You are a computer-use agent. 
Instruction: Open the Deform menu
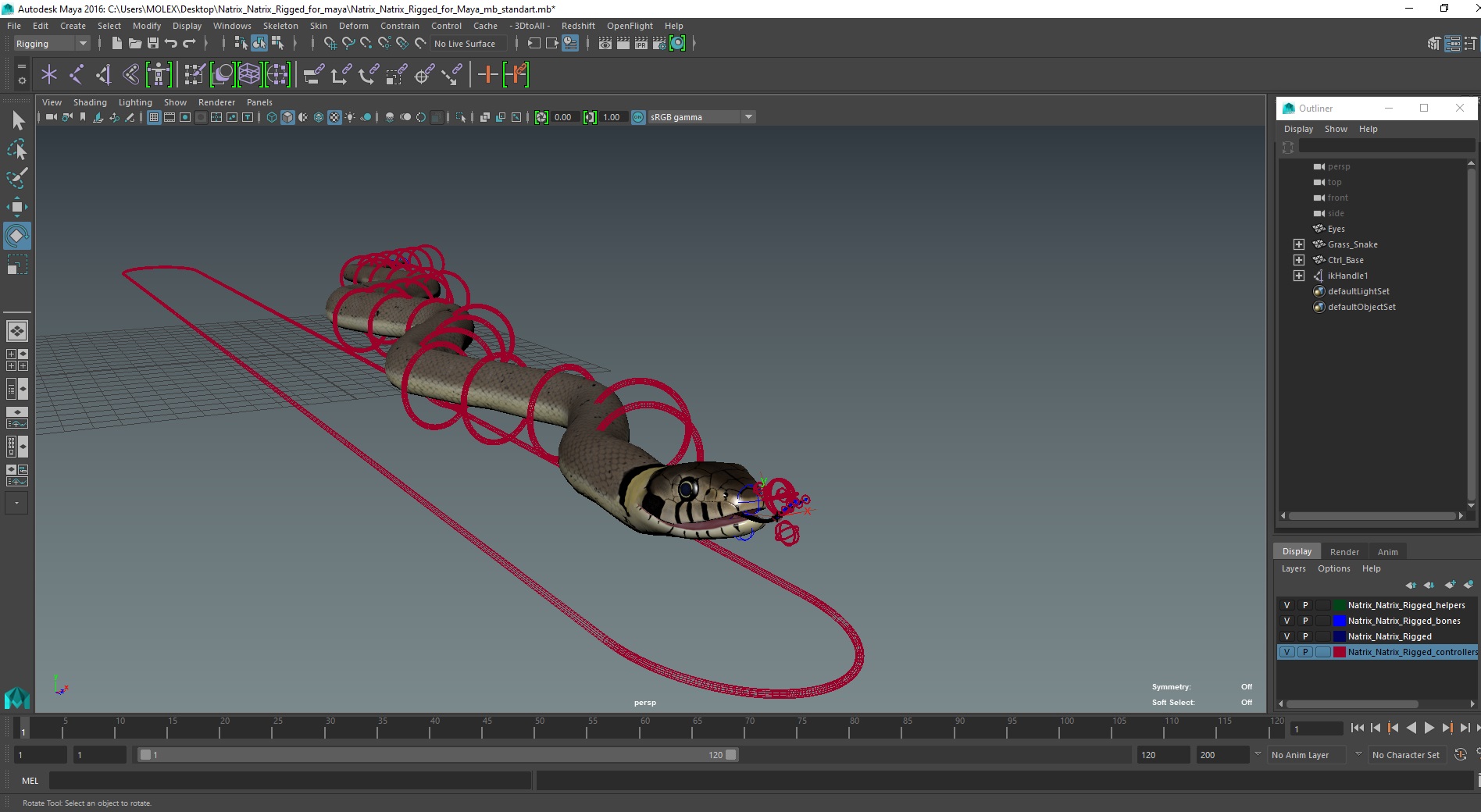pos(353,26)
